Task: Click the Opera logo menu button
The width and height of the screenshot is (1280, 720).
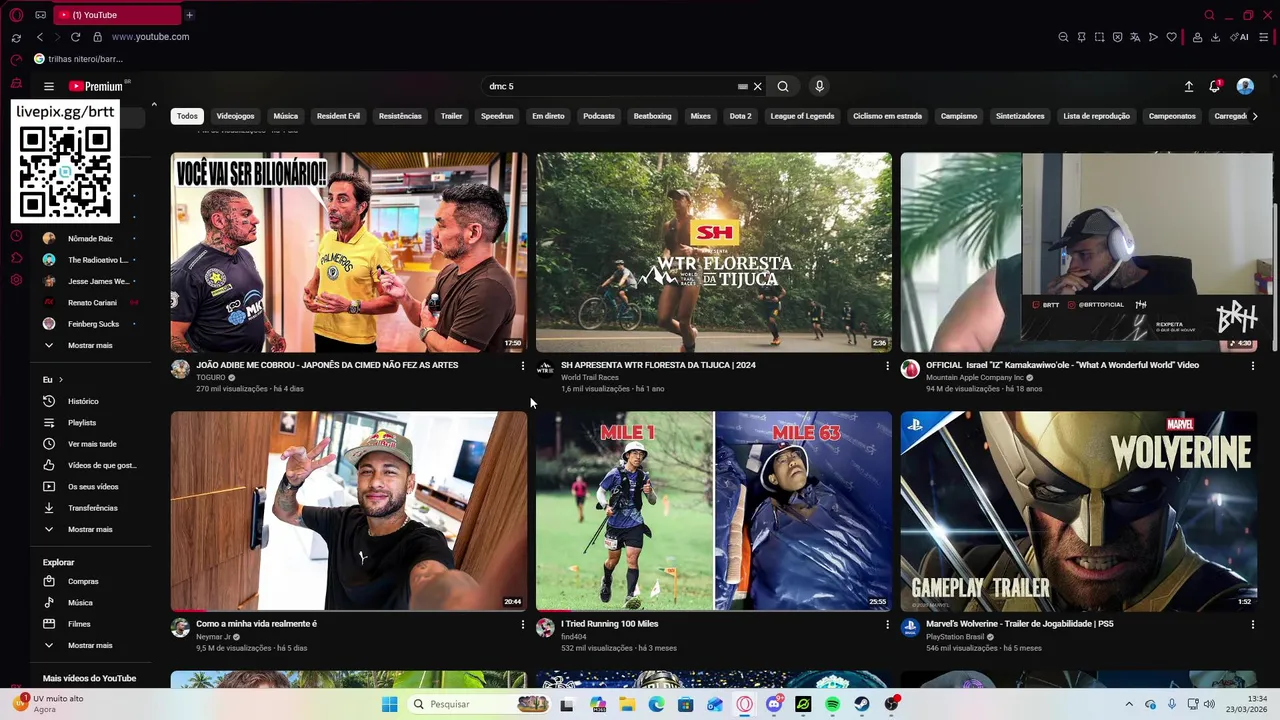Action: point(16,15)
